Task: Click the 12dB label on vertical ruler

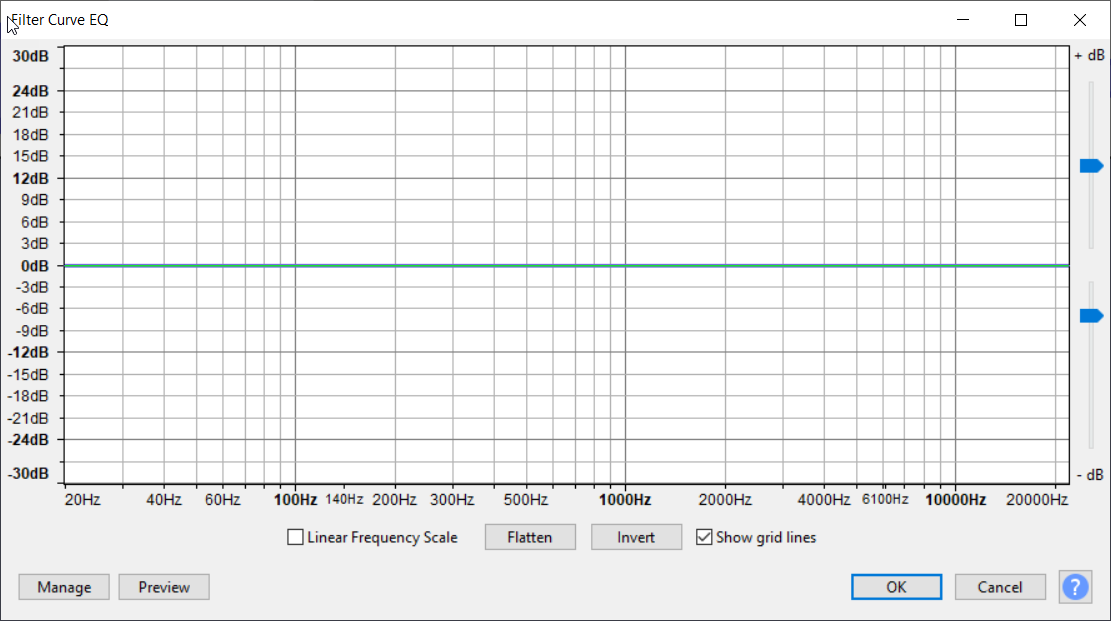Action: (x=30, y=178)
